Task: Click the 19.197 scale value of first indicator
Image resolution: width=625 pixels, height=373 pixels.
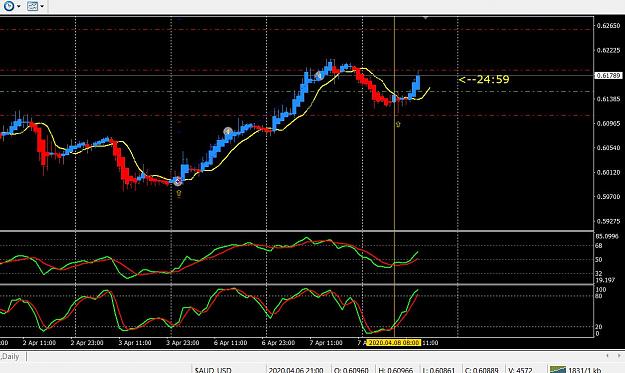Action: pos(605,280)
